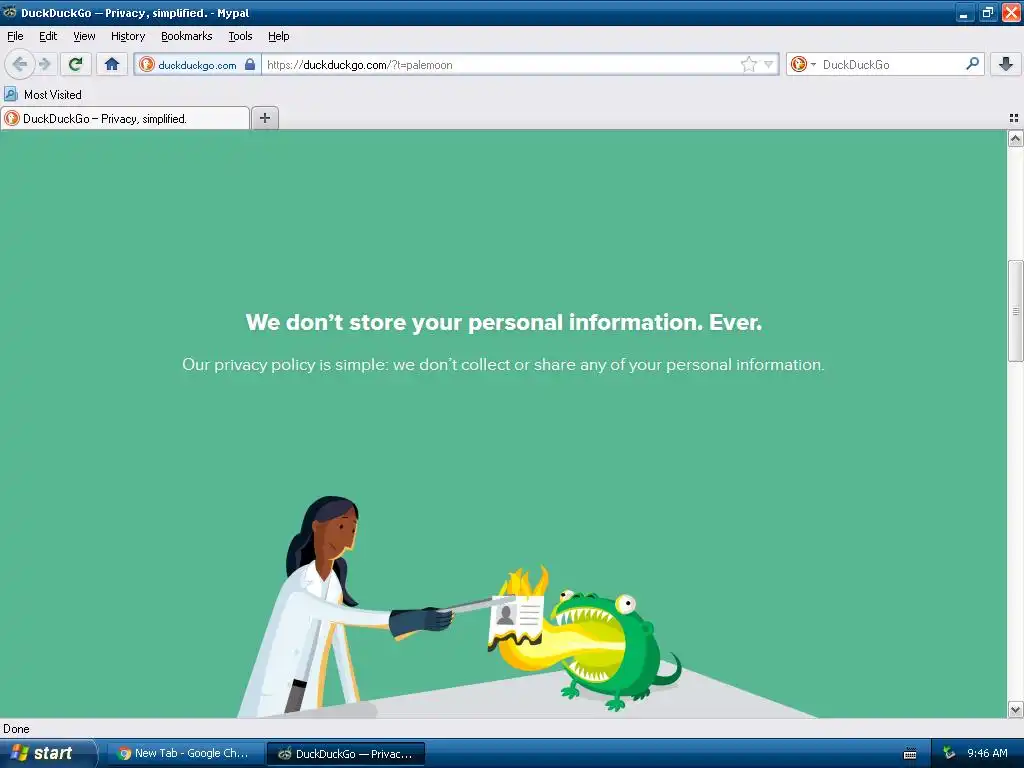
Task: Click the system tray network icon
Action: [x=949, y=753]
